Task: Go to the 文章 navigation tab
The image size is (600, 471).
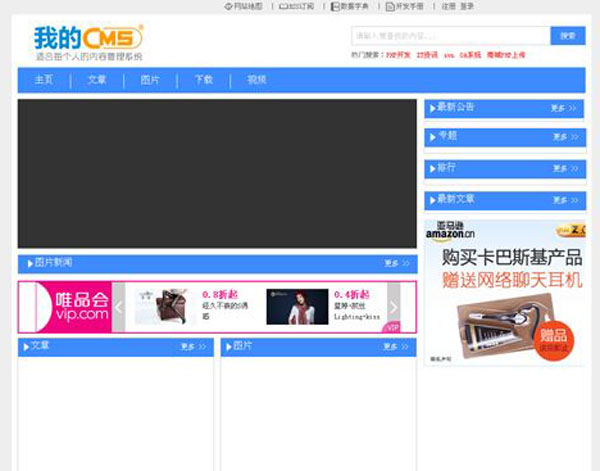Action: click(96, 80)
